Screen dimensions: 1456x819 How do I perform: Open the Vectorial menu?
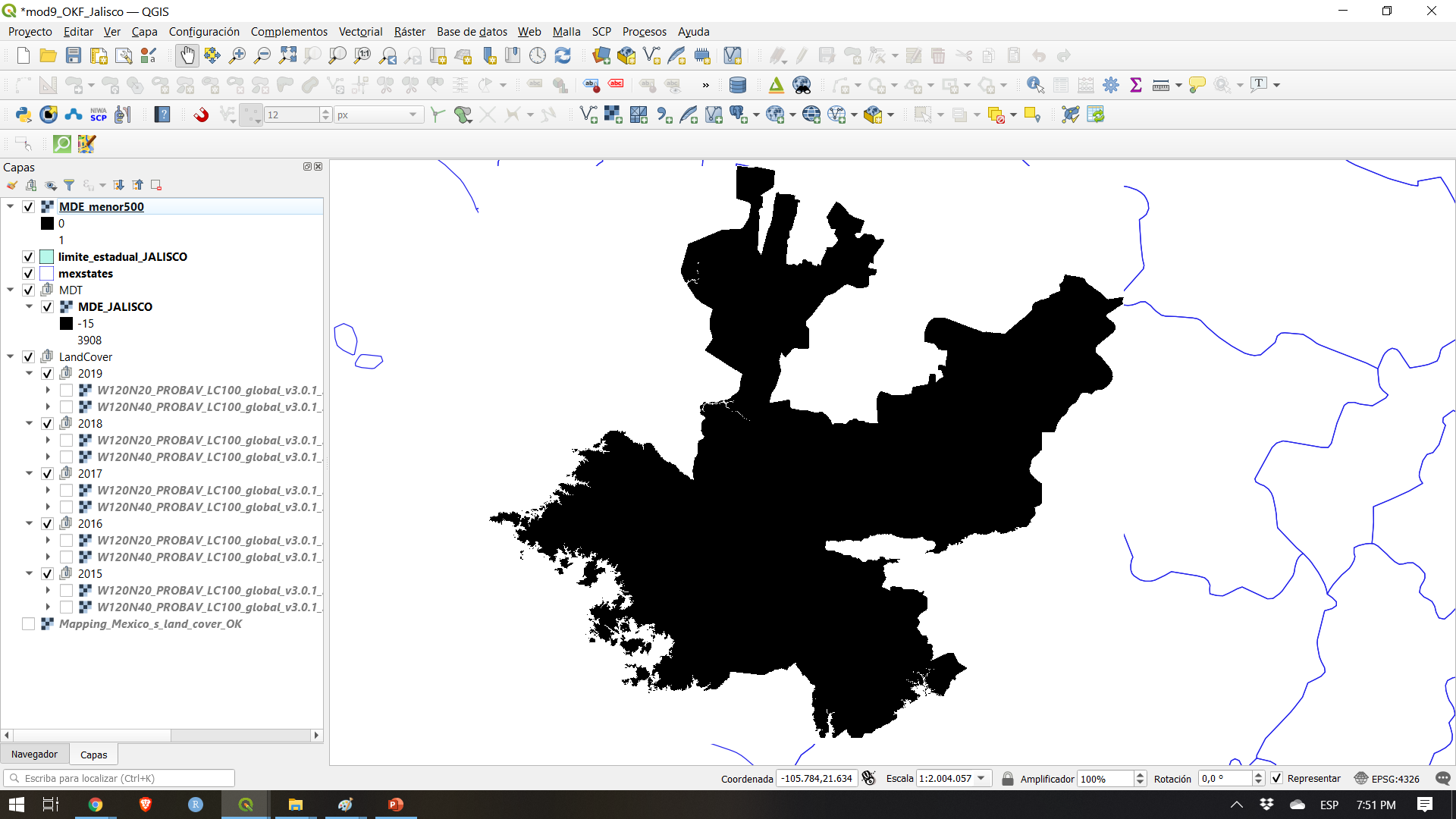tap(360, 31)
